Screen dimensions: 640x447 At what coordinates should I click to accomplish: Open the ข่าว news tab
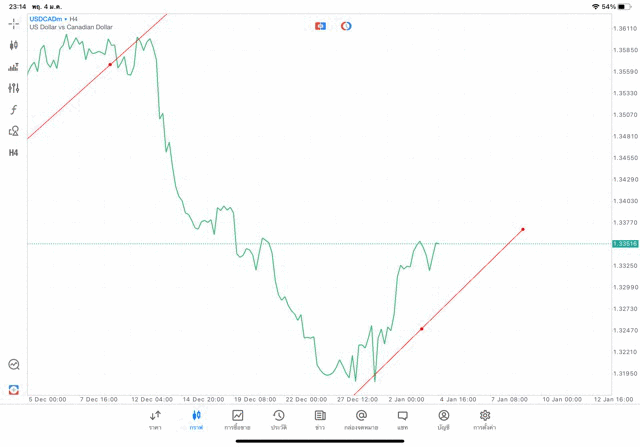(320, 420)
